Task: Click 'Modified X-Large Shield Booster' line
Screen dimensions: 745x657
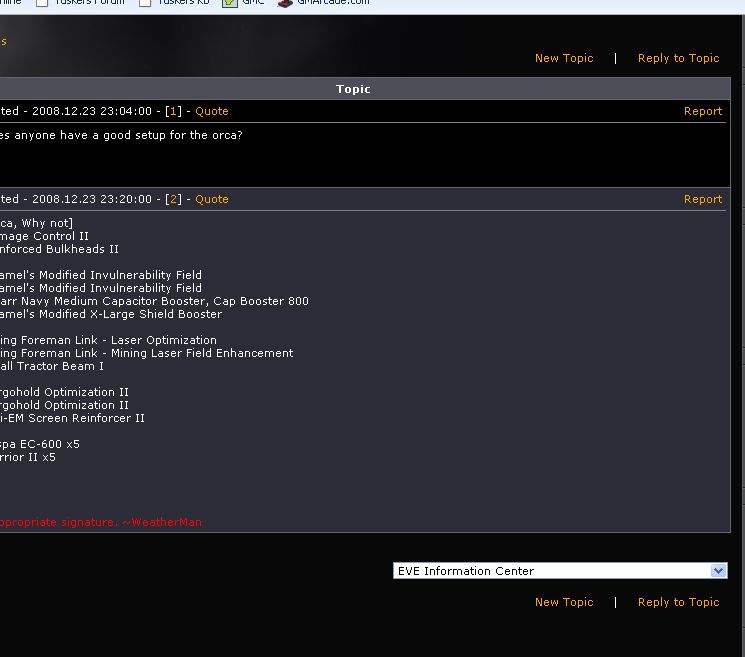Action: (131, 314)
